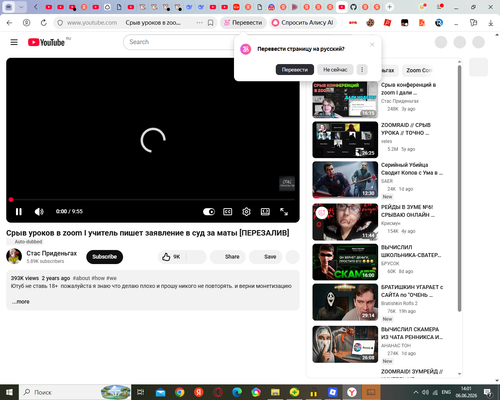This screenshot has height=400, width=500.
Task: Open the player settings gear
Action: [x=246, y=212]
